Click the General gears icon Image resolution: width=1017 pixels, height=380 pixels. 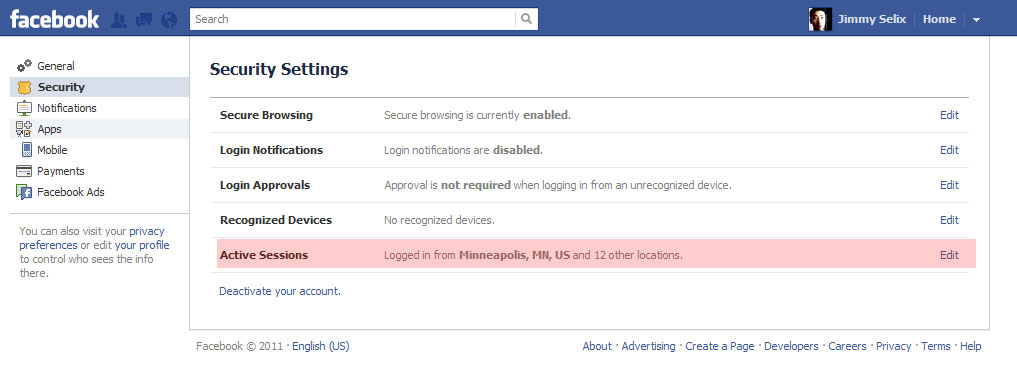(25, 65)
